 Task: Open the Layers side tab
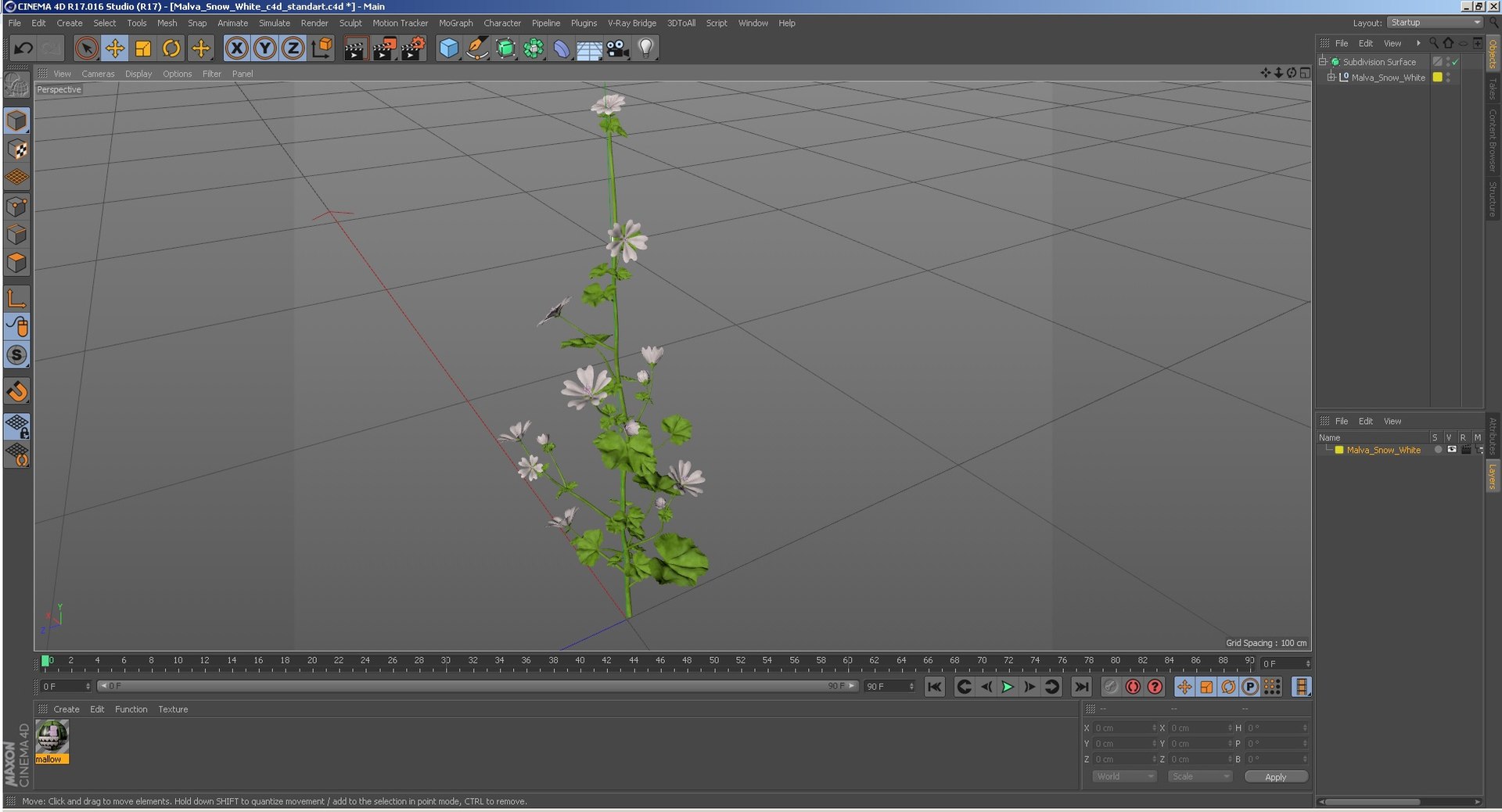click(x=1493, y=476)
